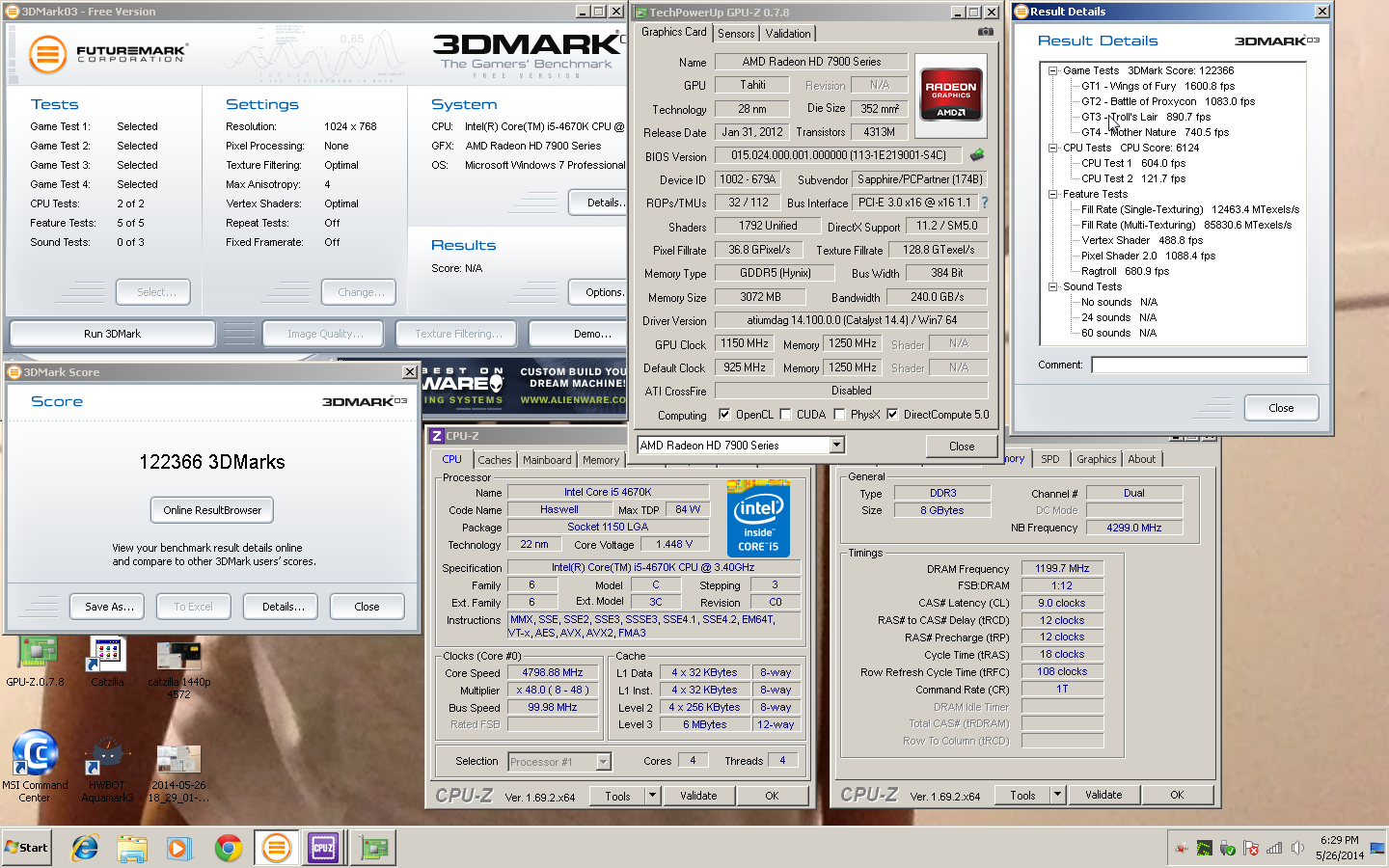Viewport: 1389px width, 868px height.
Task: Click the red bug tray icon
Action: coord(1182,849)
